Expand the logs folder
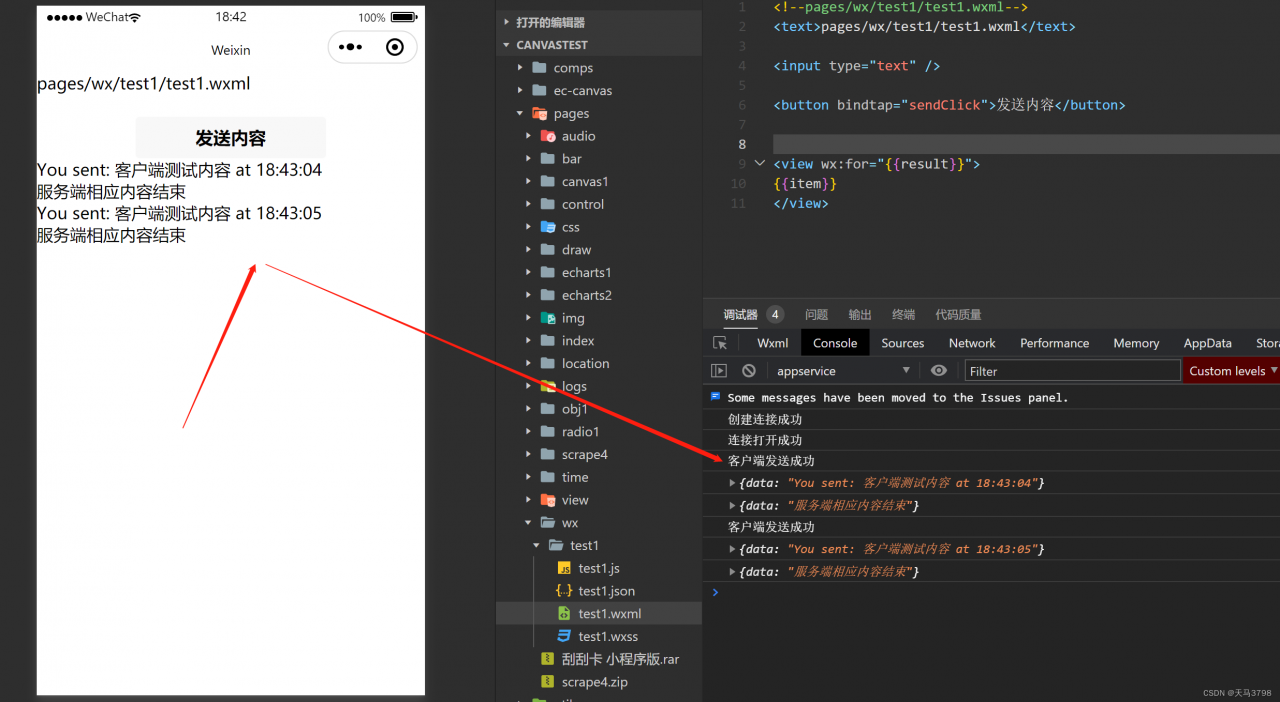This screenshot has height=702, width=1280. (599, 386)
